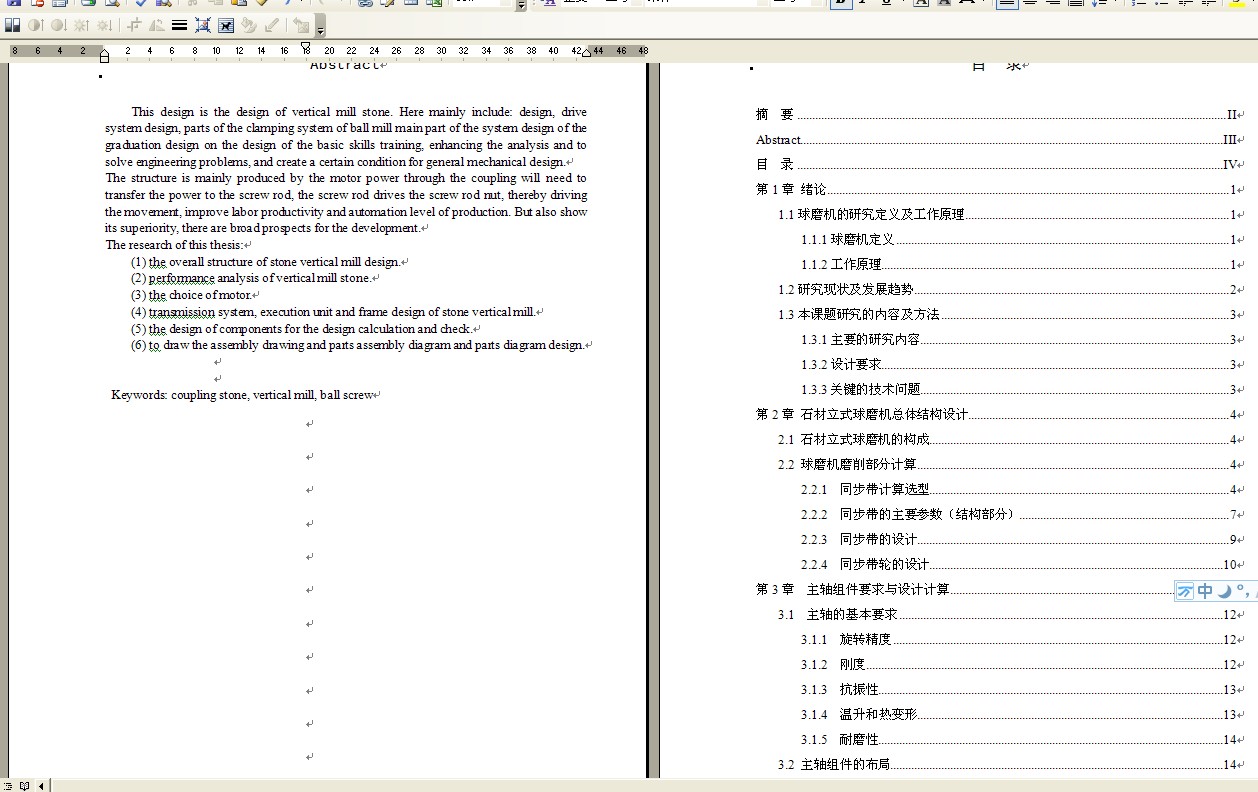Viewport: 1258px width, 792px height.
Task: Open the Line Style picker
Action: click(180, 25)
